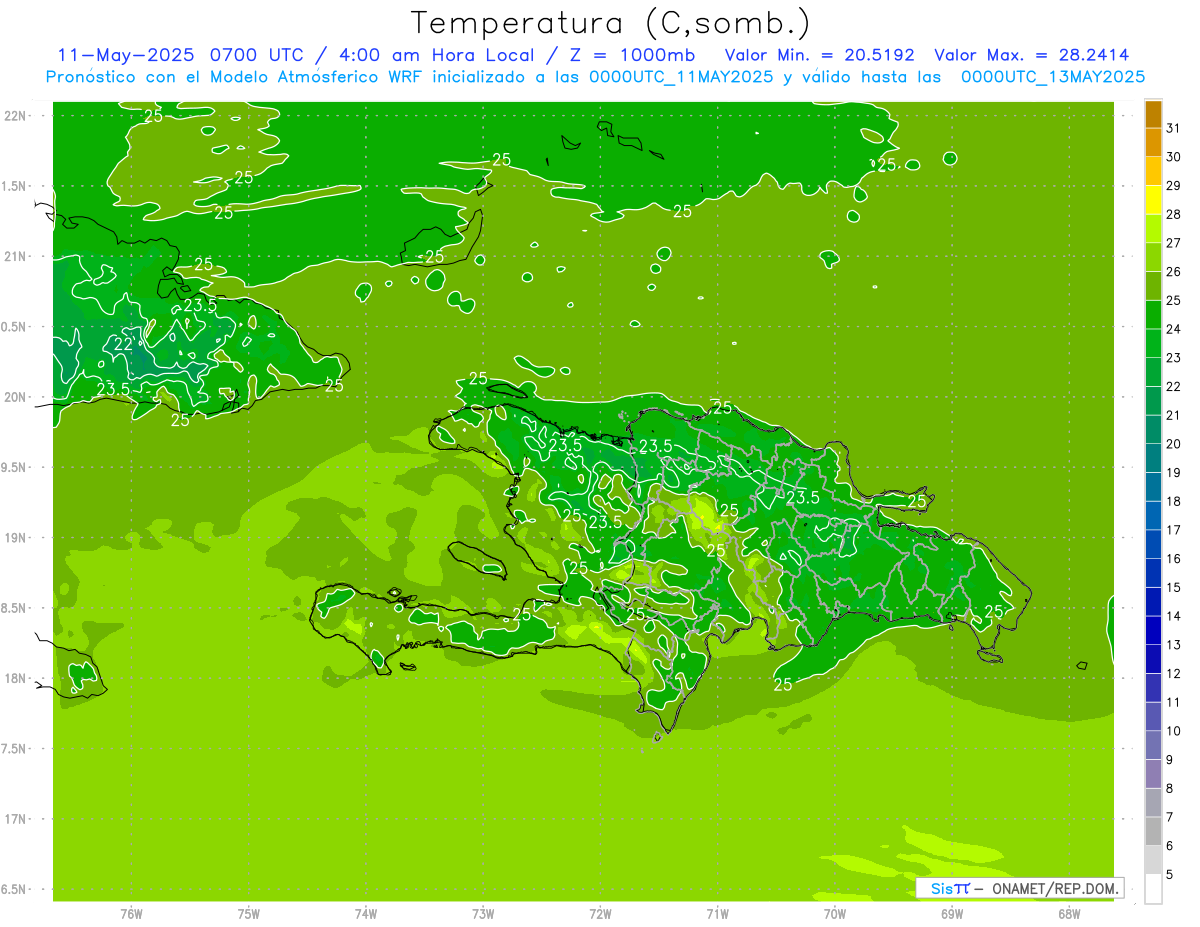Click color scale segment between 18 and 19
The image size is (1200, 927).
[x=1153, y=487]
